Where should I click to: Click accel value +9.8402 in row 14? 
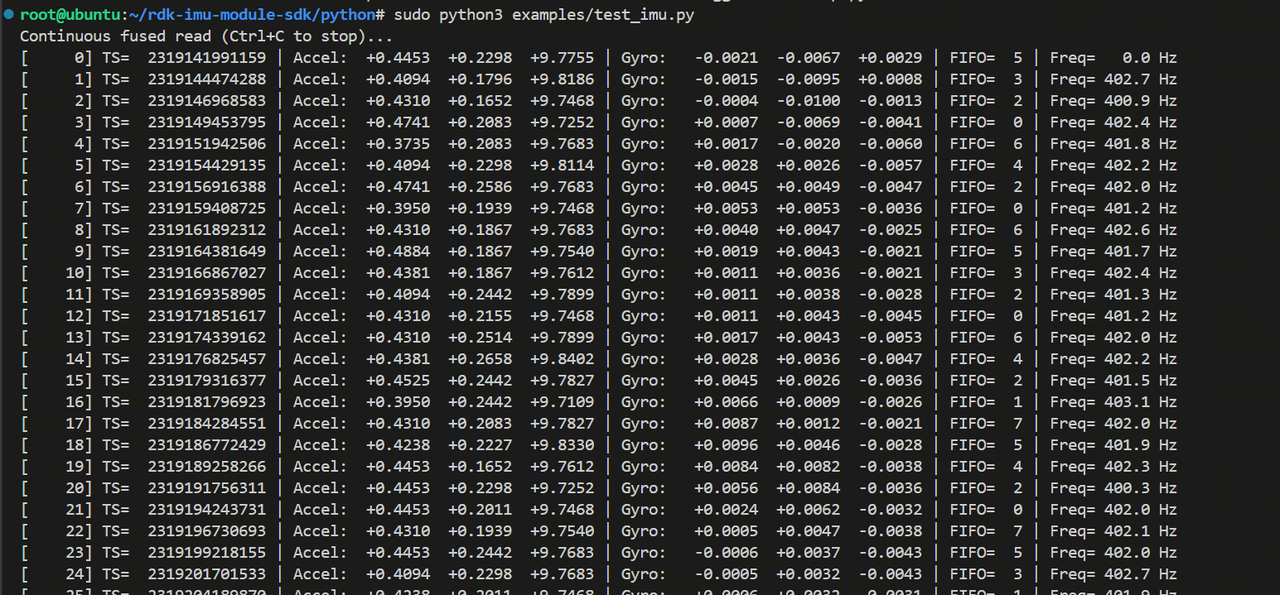561,359
